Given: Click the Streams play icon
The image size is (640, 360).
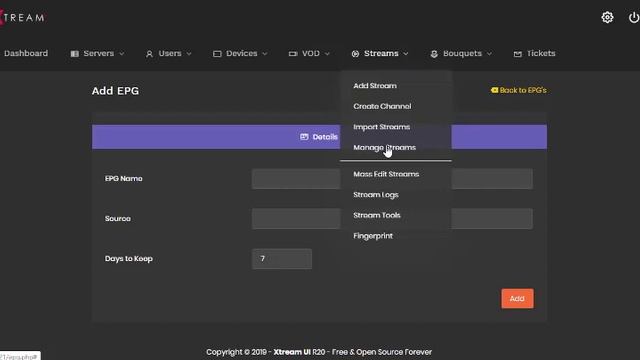Looking at the screenshot, I should tap(355, 54).
